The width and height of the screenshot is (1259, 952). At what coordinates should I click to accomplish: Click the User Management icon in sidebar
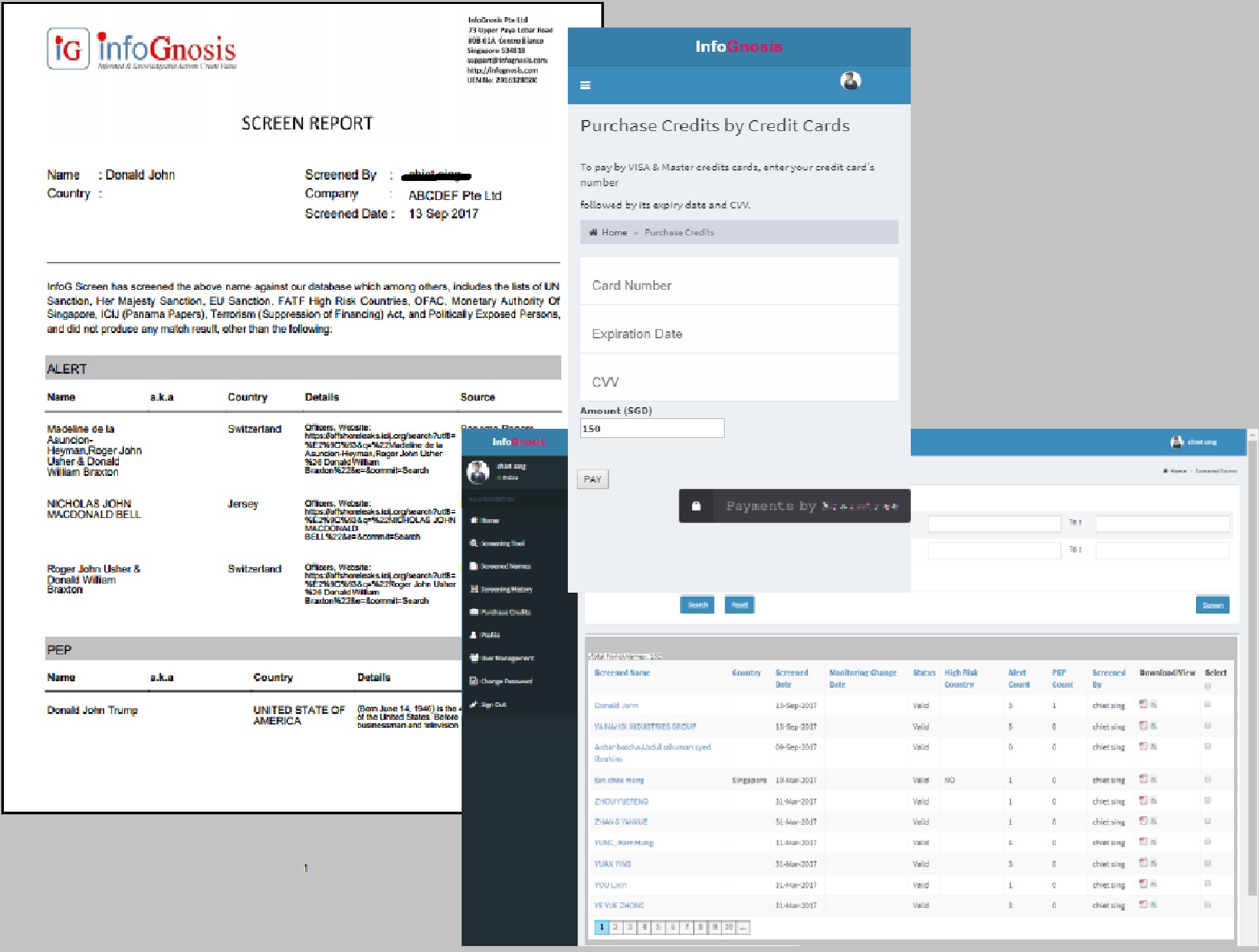click(x=474, y=658)
